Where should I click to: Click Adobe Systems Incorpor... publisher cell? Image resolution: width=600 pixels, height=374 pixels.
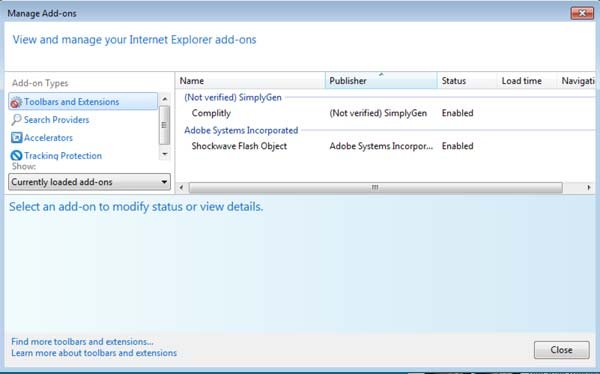click(381, 146)
